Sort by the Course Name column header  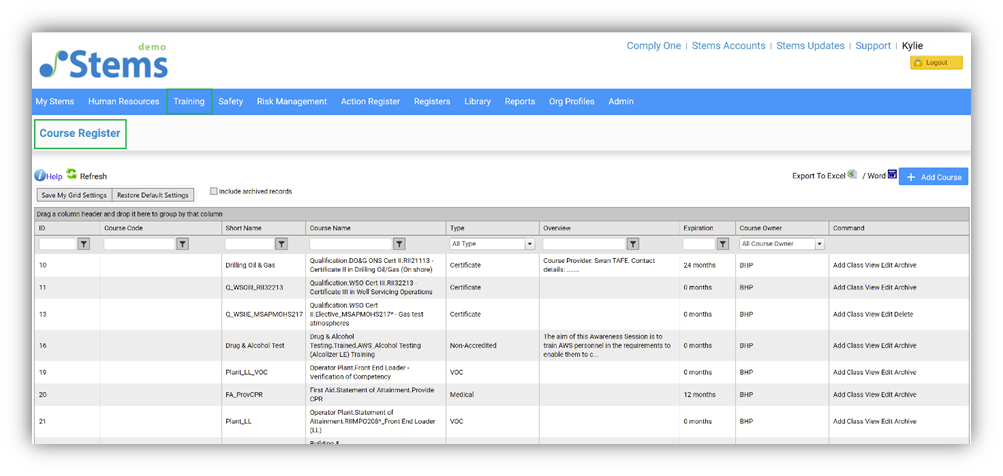point(330,228)
